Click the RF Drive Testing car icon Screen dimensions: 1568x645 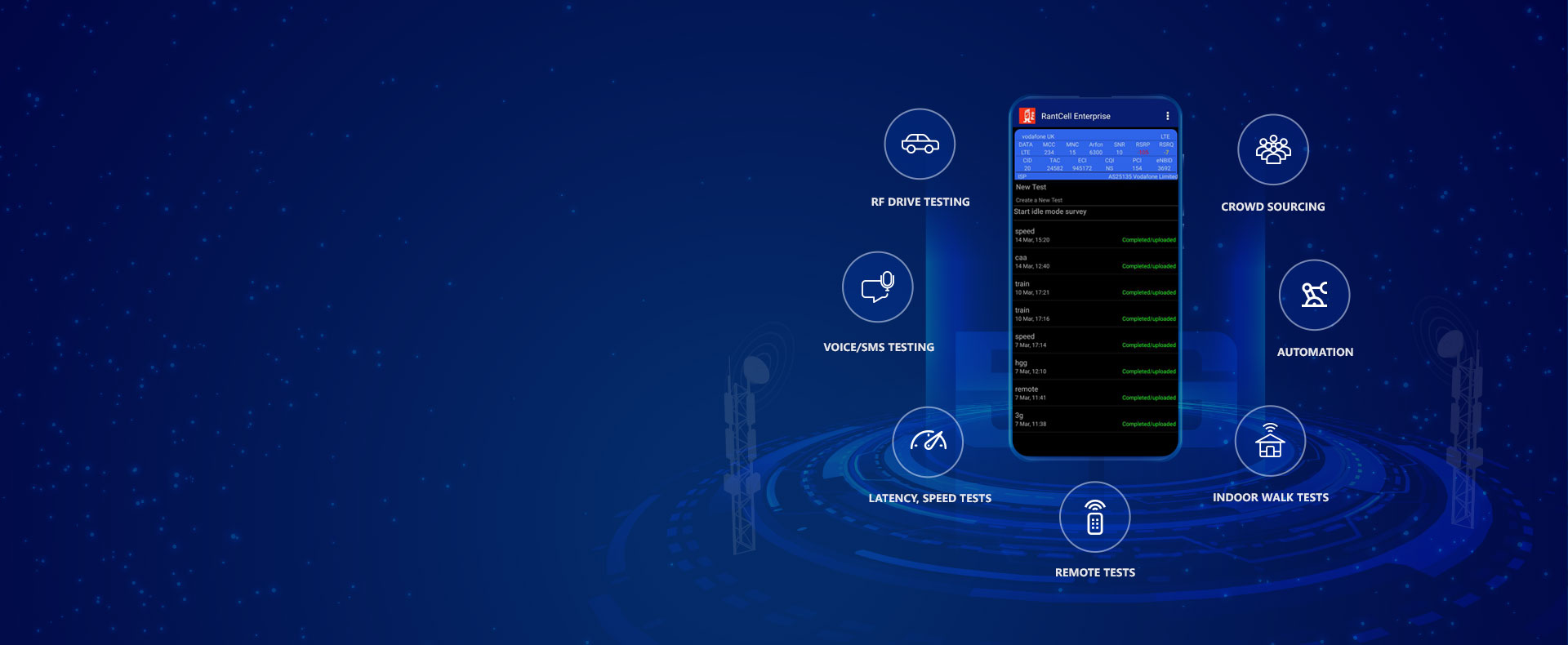[x=920, y=145]
